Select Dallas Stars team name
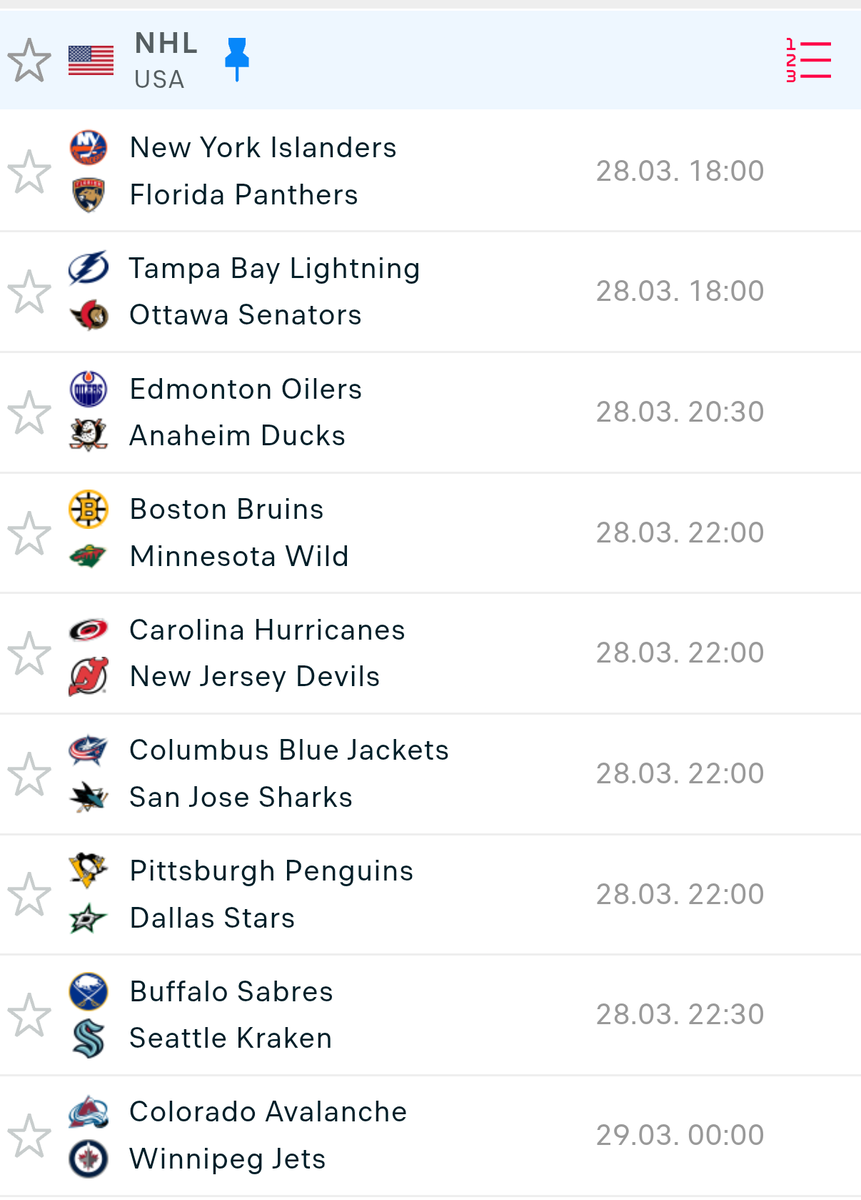The height and width of the screenshot is (1200, 861). (212, 918)
